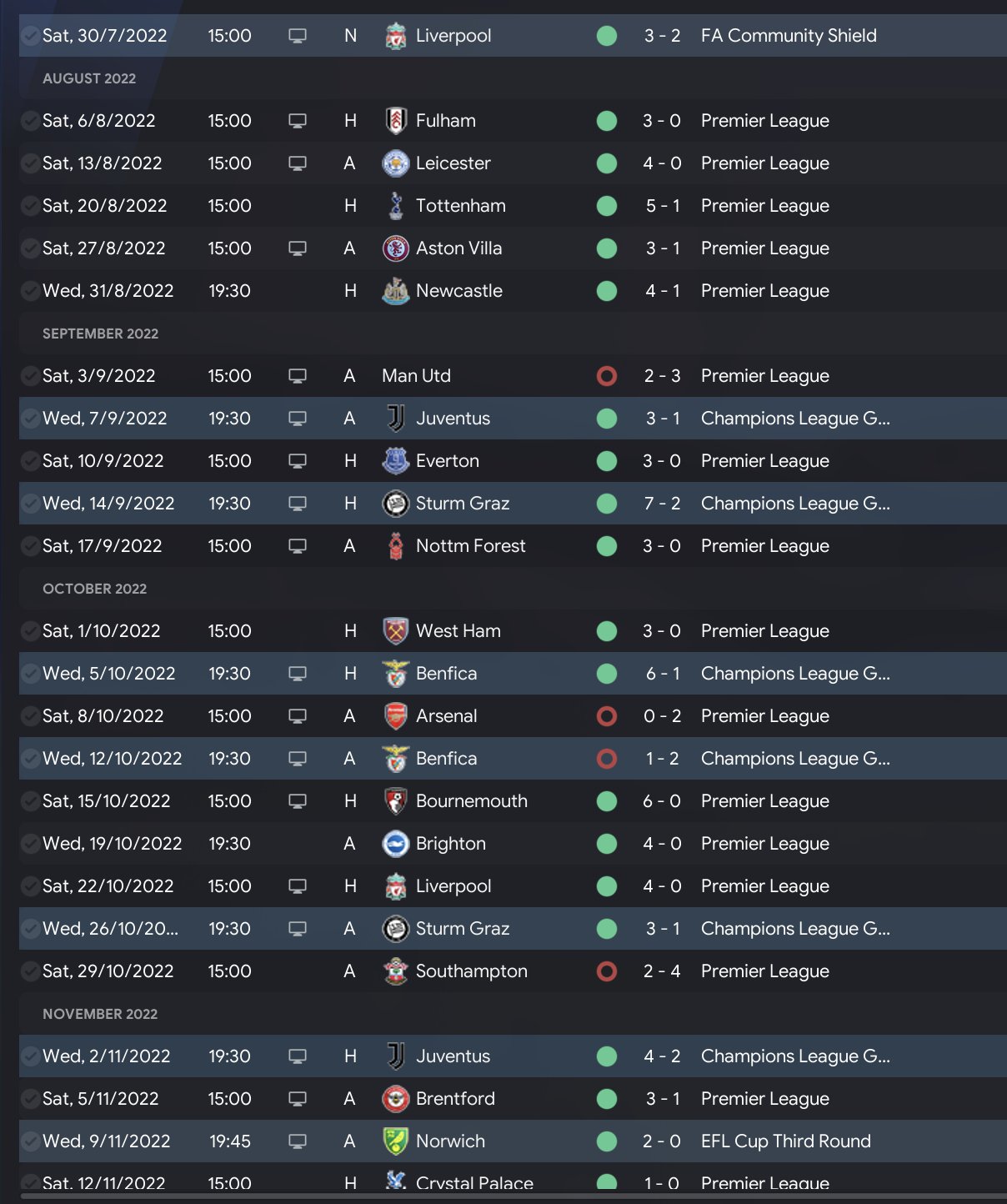This screenshot has width=1007, height=1204.
Task: Toggle the checkmark beside Wed, 9/11/2022
Action: 30,1141
